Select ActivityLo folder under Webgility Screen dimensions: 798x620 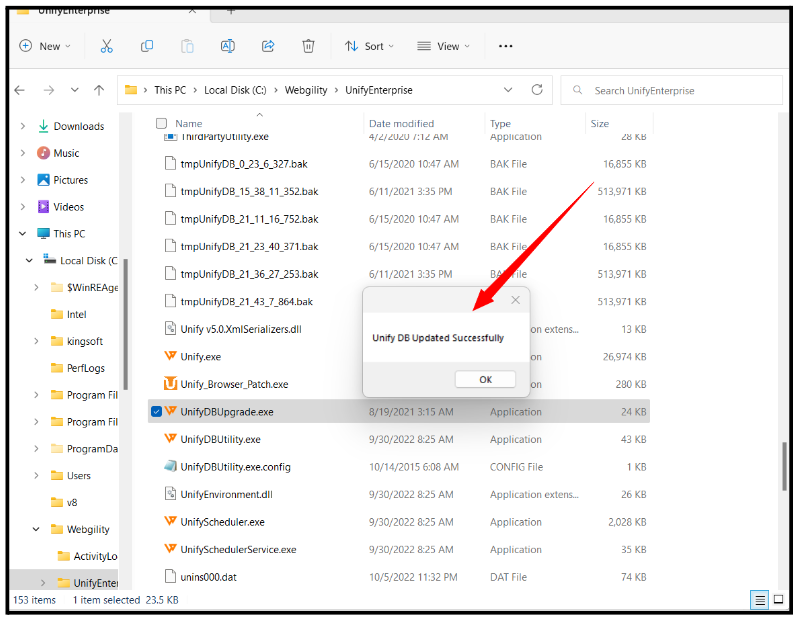(x=95, y=556)
